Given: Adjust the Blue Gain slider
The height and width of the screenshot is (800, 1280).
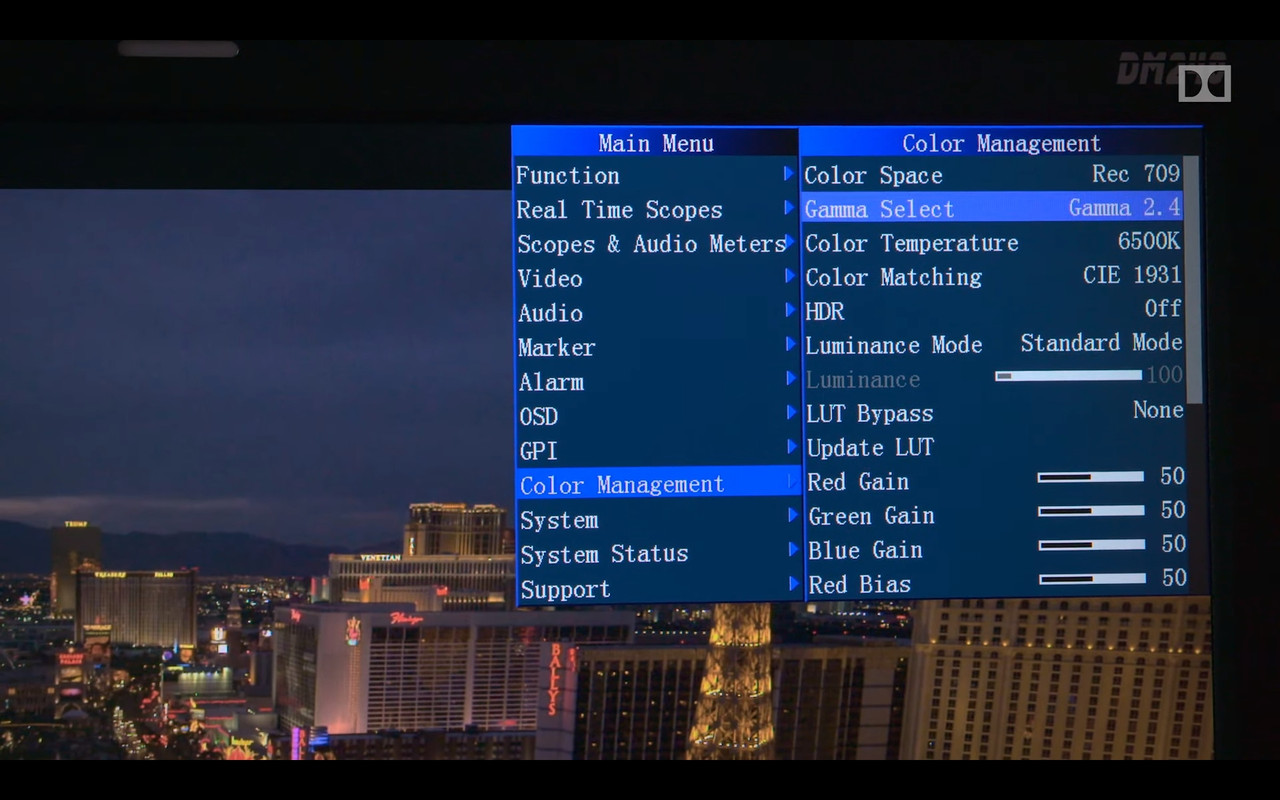Looking at the screenshot, I should coord(1091,545).
